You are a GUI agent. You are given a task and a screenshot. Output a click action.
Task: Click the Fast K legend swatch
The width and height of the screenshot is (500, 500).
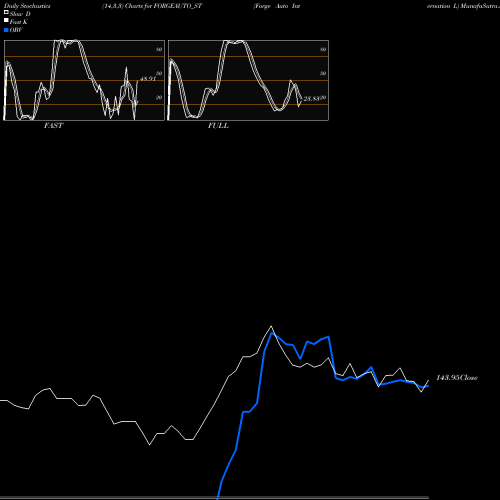(x=6, y=20)
